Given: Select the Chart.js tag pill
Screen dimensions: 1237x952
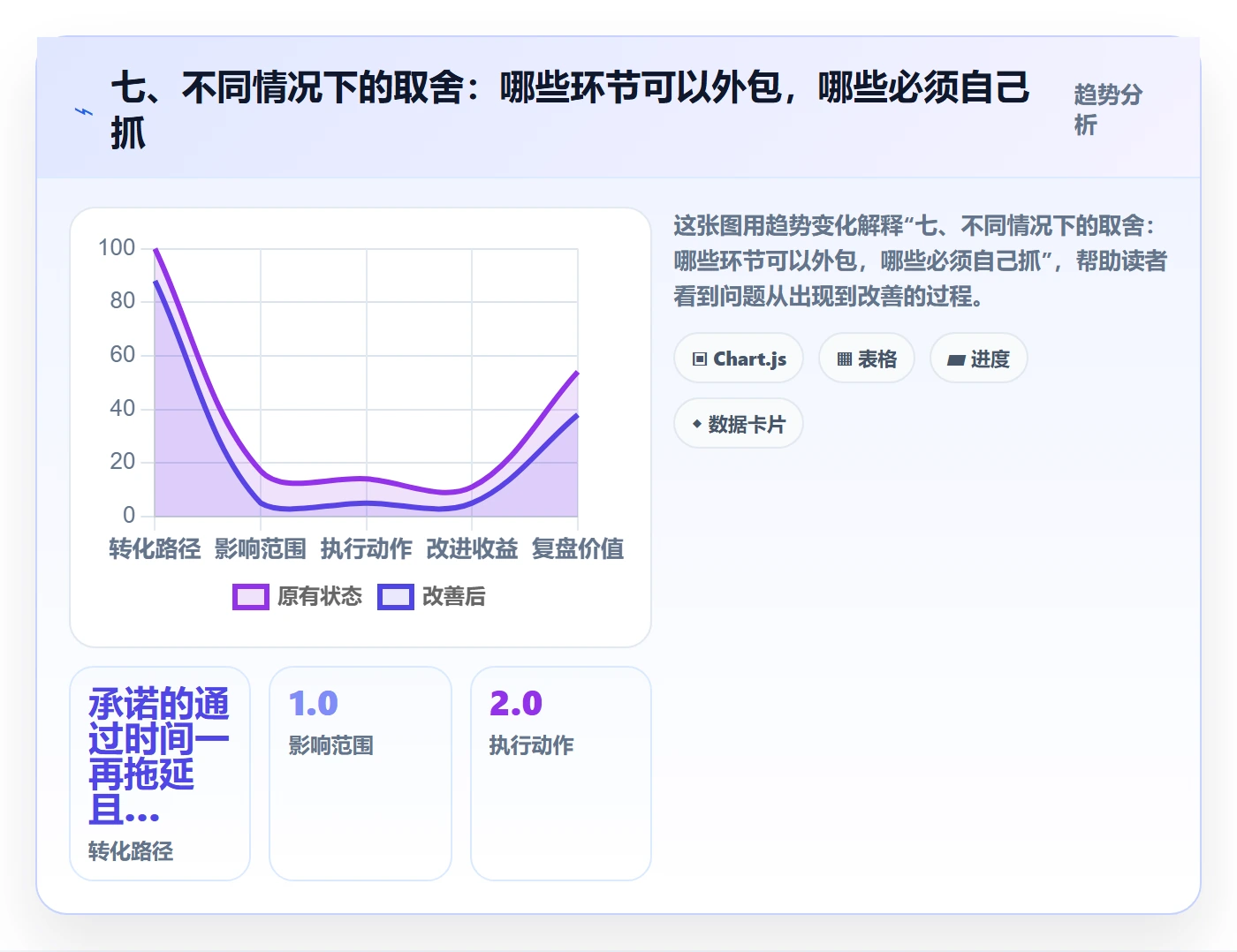Looking at the screenshot, I should click(739, 359).
